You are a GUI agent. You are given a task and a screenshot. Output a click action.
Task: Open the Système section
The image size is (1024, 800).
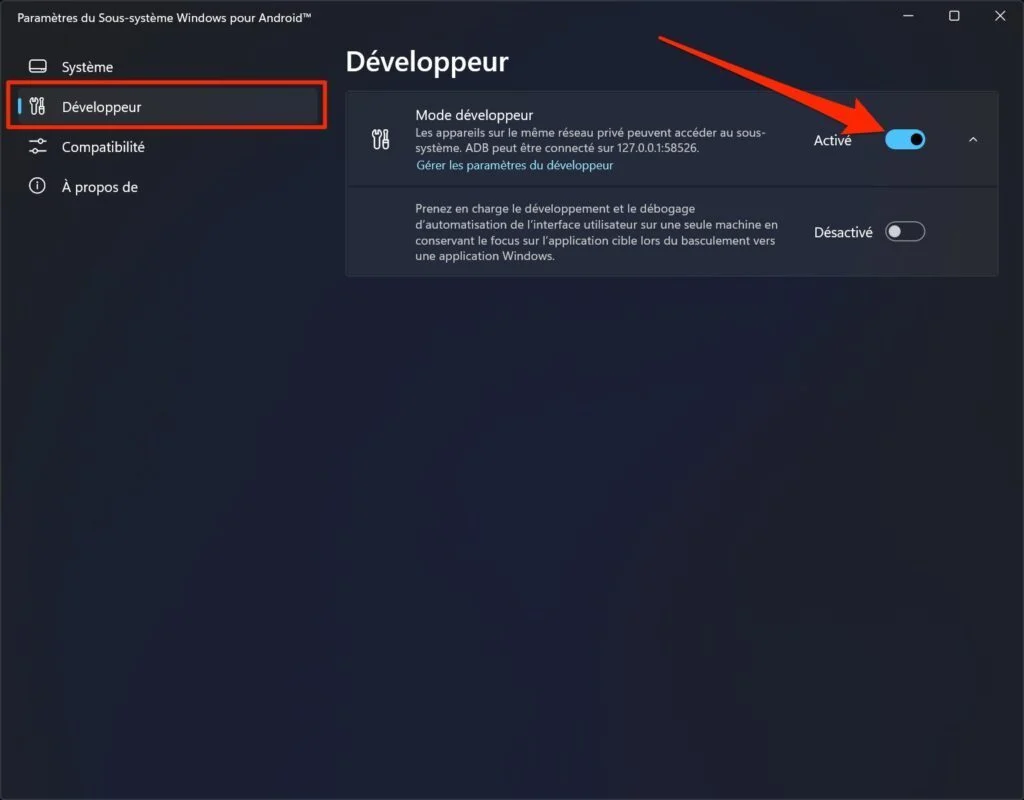(x=165, y=67)
